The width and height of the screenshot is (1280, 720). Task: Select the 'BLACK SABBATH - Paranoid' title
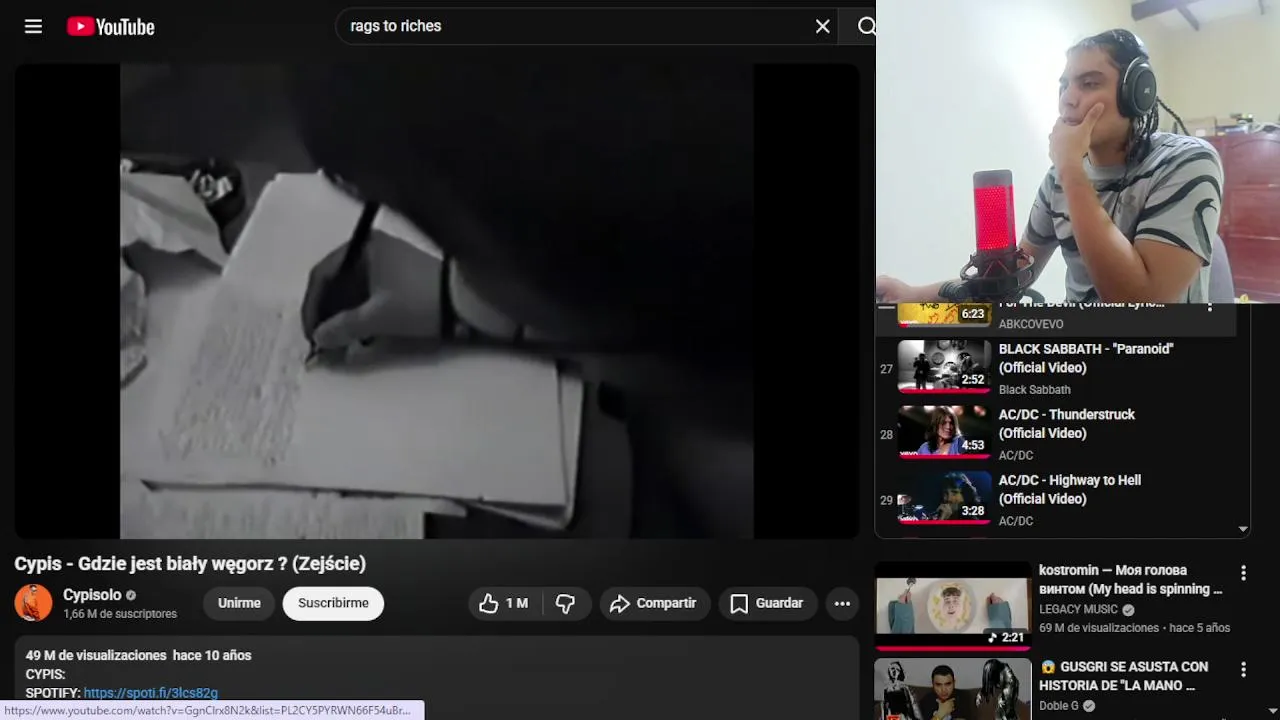[x=1086, y=358]
